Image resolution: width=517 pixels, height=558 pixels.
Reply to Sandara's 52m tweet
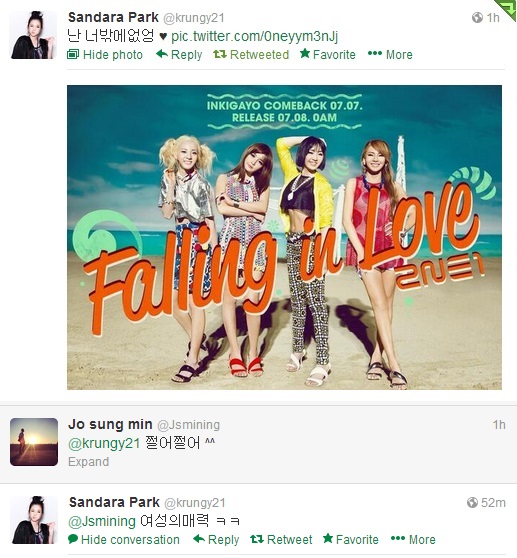216,539
